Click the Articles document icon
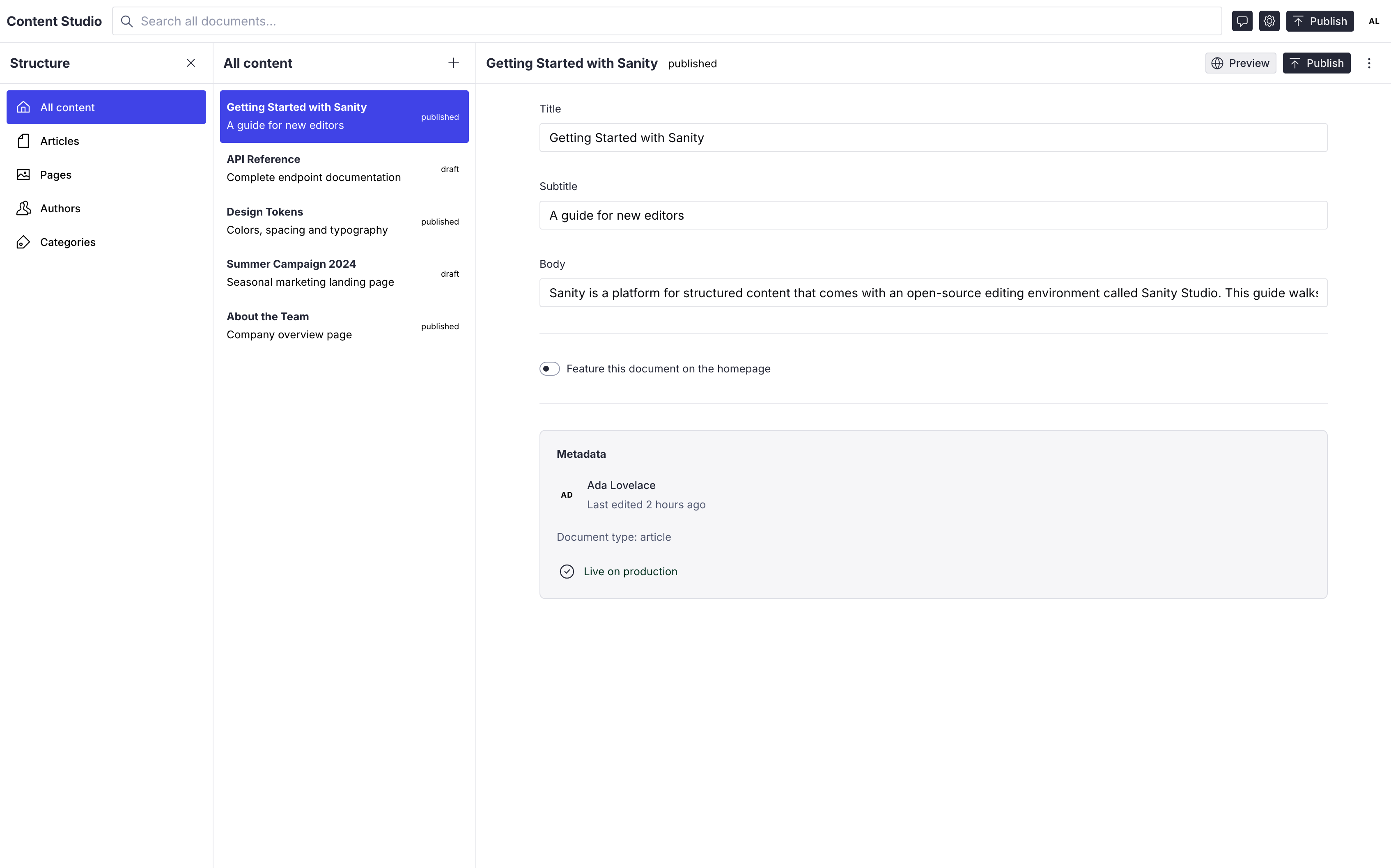1391x868 pixels. click(x=23, y=141)
